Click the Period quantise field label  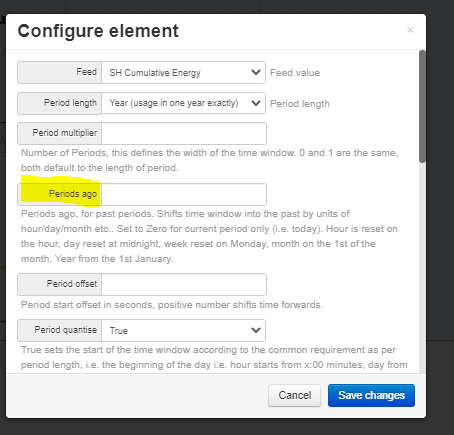pos(60,330)
